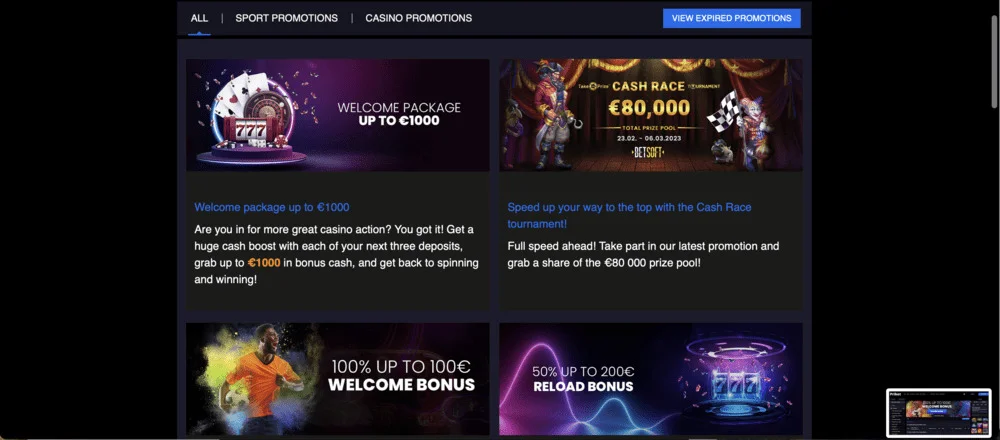Viewport: 1000px width, 440px height.
Task: Click the Betsoft logo on the Cash Race banner
Action: point(649,153)
